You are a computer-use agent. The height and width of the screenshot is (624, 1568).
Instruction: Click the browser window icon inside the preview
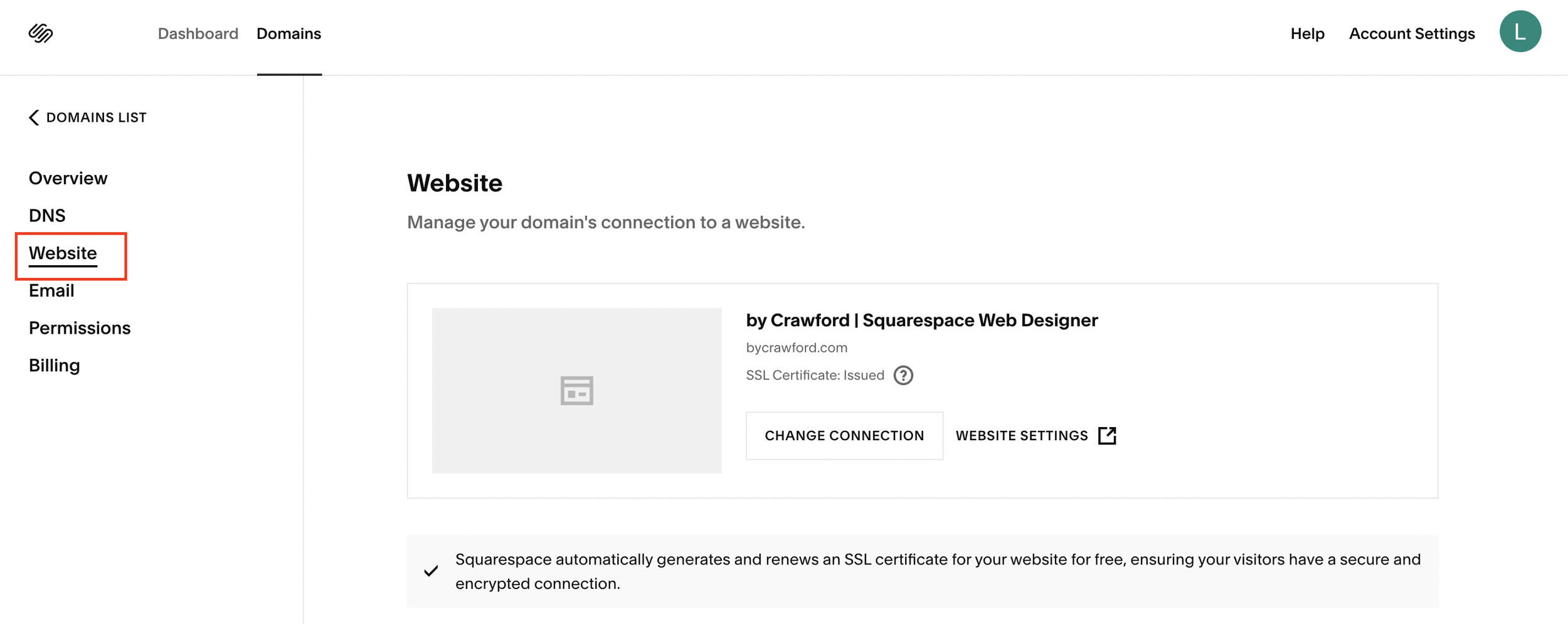576,389
